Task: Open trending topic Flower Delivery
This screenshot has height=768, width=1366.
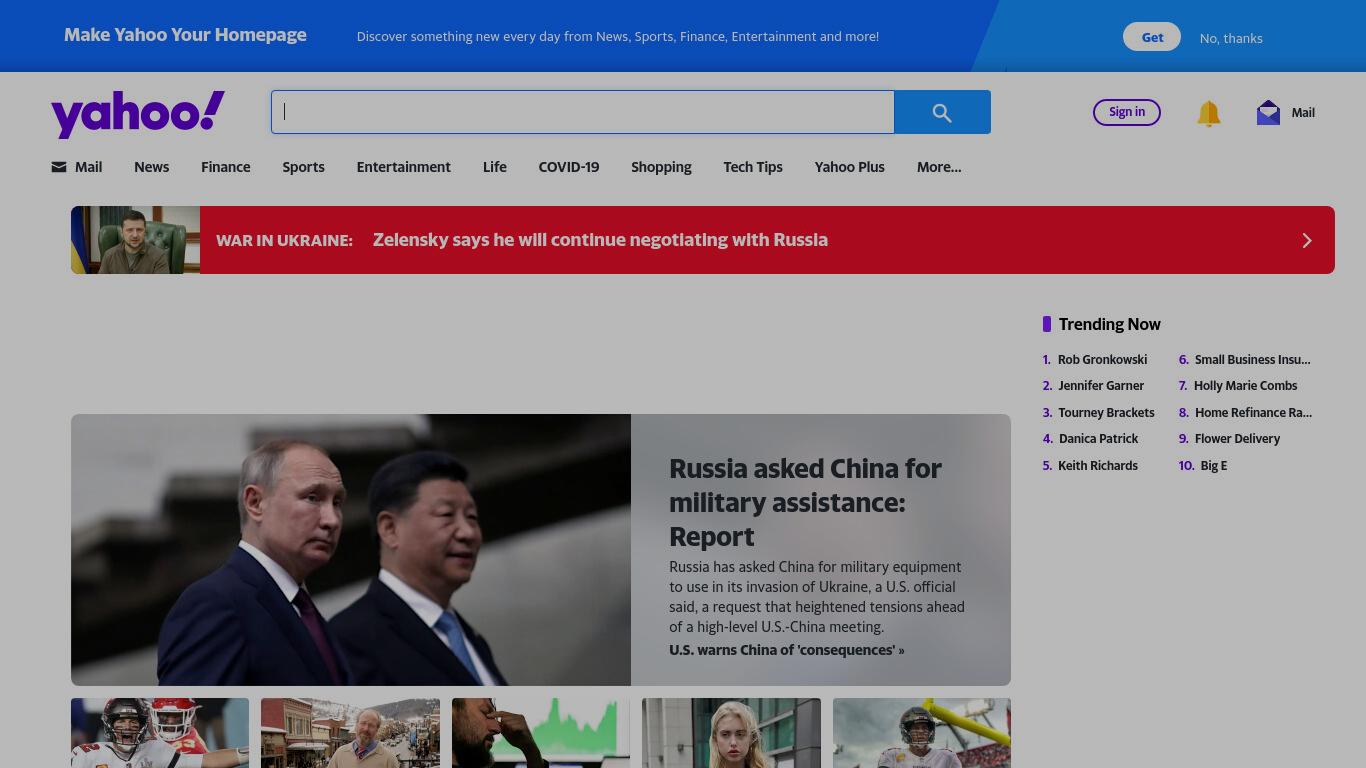Action: 1237,438
